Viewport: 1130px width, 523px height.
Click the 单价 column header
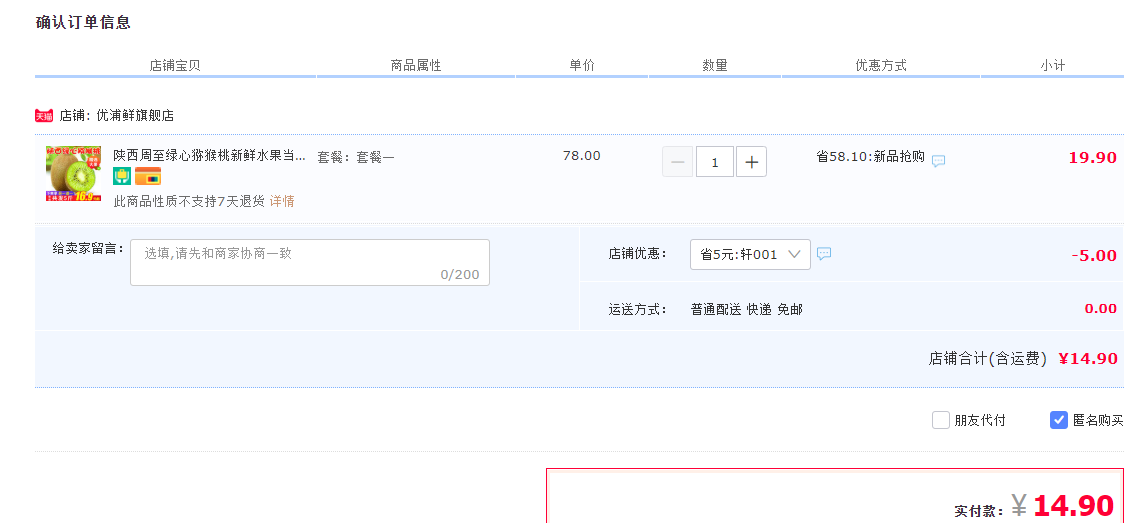click(582, 65)
